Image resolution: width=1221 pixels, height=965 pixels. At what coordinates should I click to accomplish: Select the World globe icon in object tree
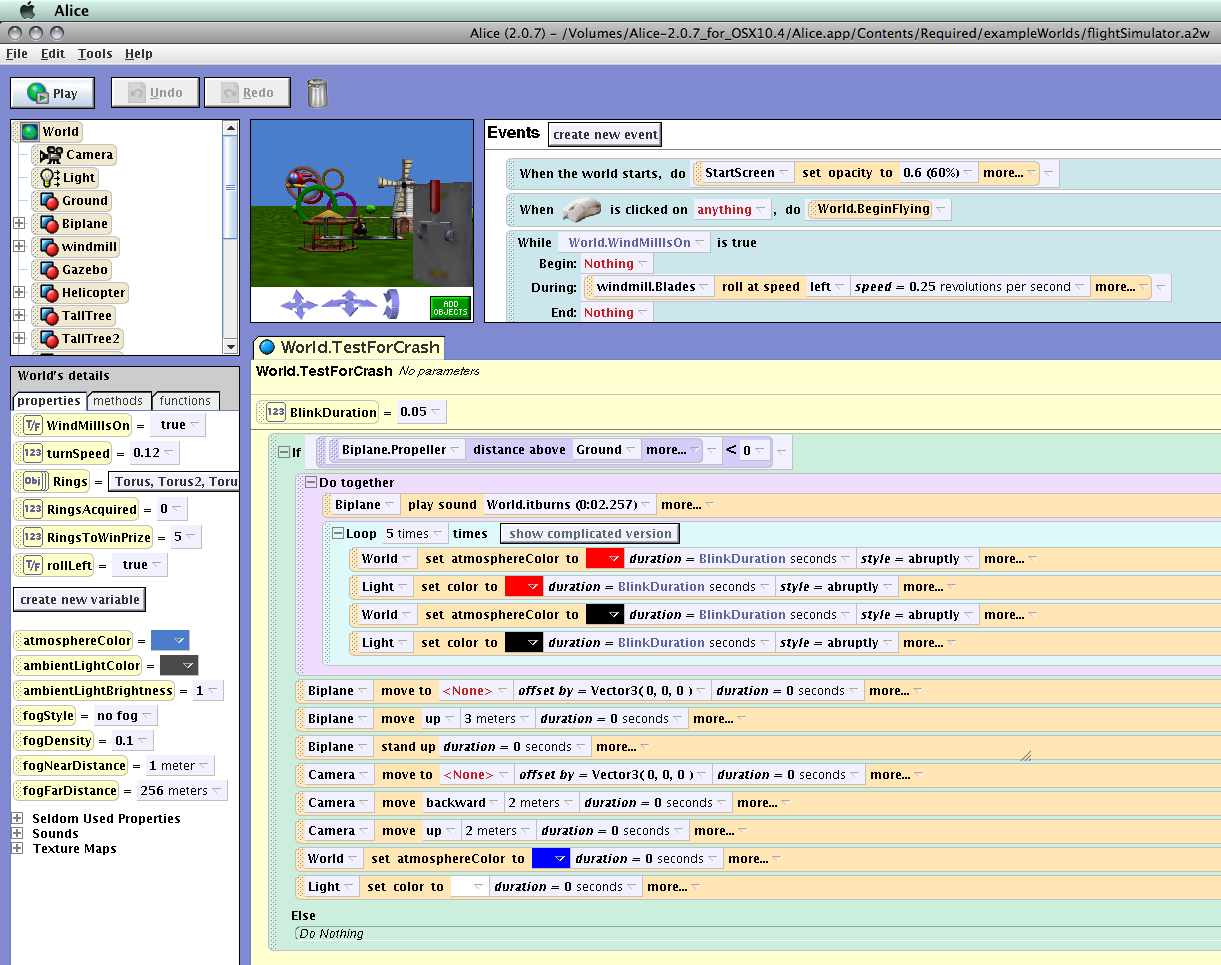(29, 132)
